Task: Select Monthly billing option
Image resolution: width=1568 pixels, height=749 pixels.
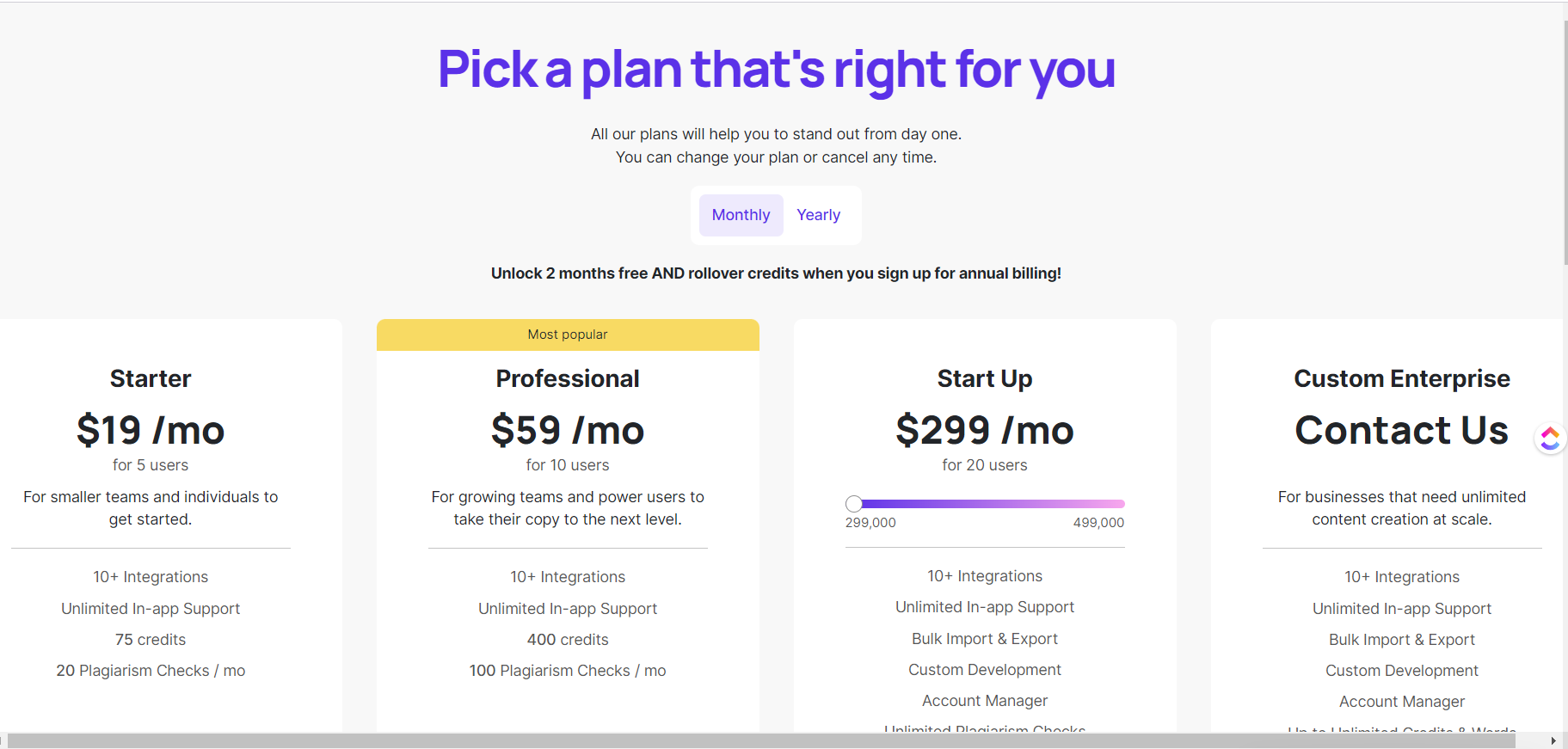Action: (x=741, y=215)
